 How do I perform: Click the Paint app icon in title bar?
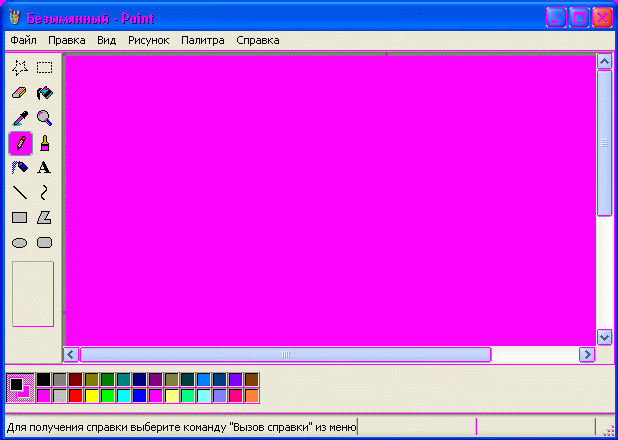tap(14, 17)
